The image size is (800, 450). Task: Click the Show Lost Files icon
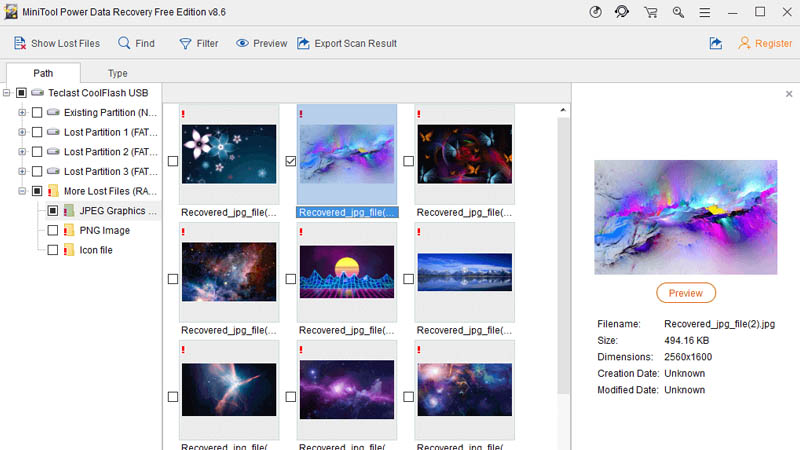[x=19, y=43]
